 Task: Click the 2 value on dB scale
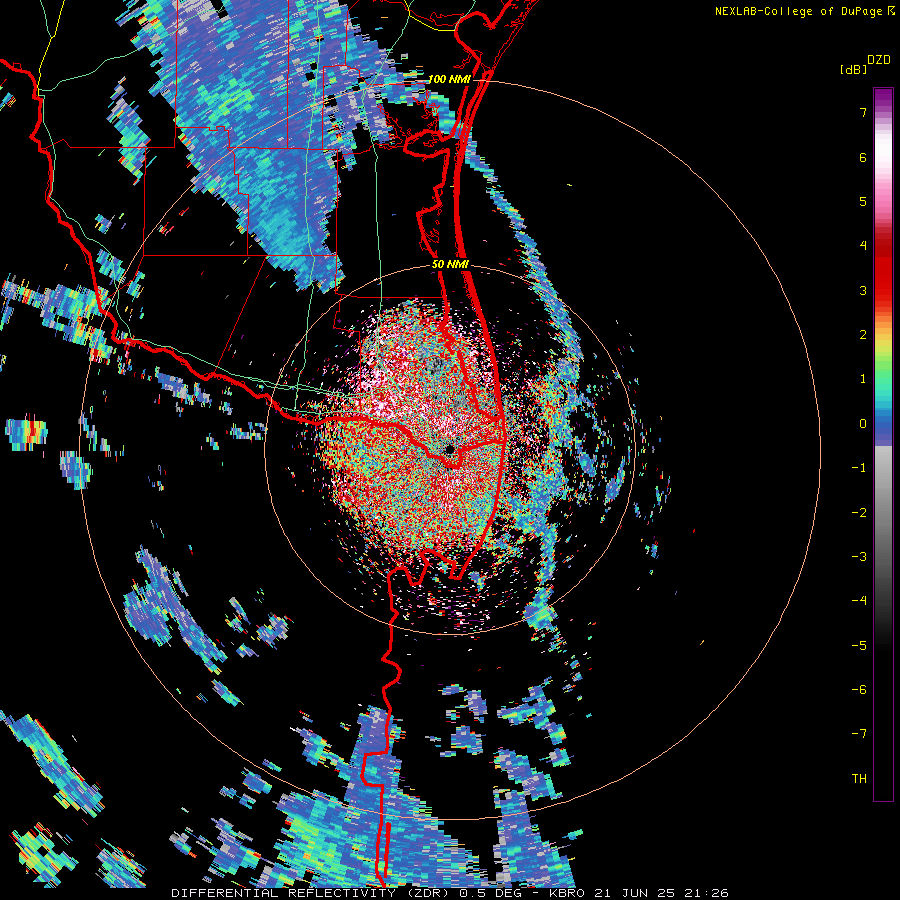pyautogui.click(x=863, y=335)
